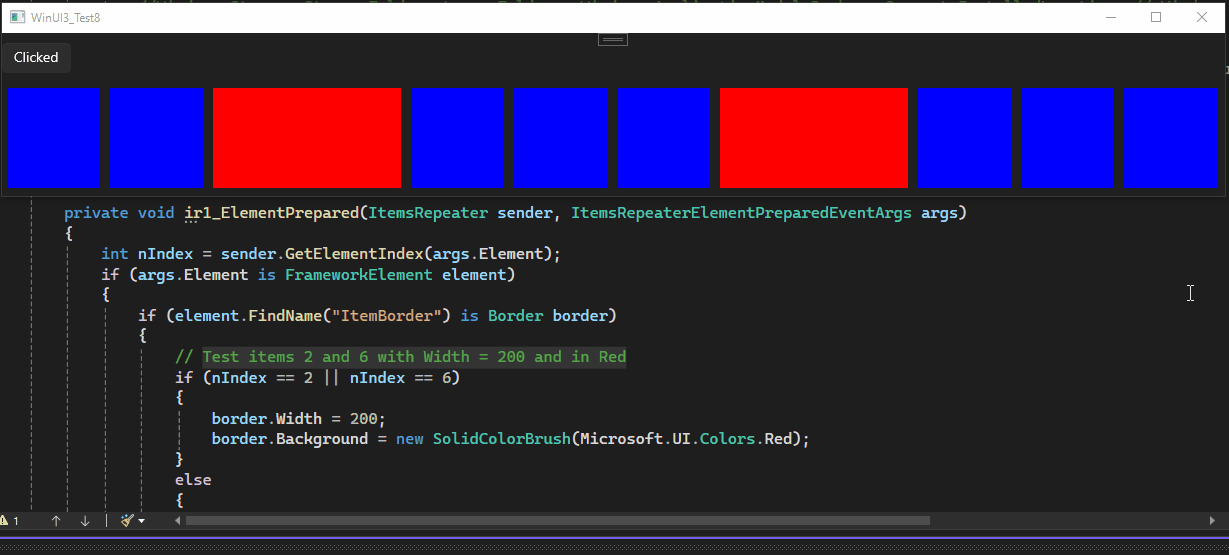Go to next issue with down arrow
Screen dimensions: 1229x555
[85, 521]
